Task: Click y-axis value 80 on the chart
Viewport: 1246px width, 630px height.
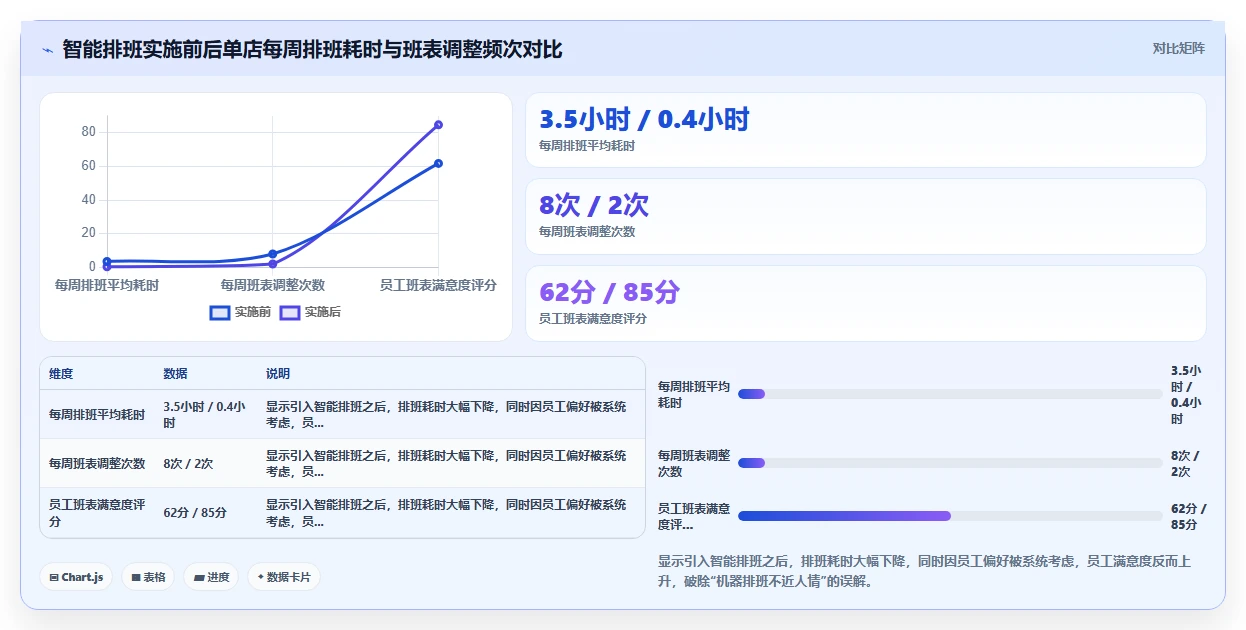Action: [x=88, y=132]
